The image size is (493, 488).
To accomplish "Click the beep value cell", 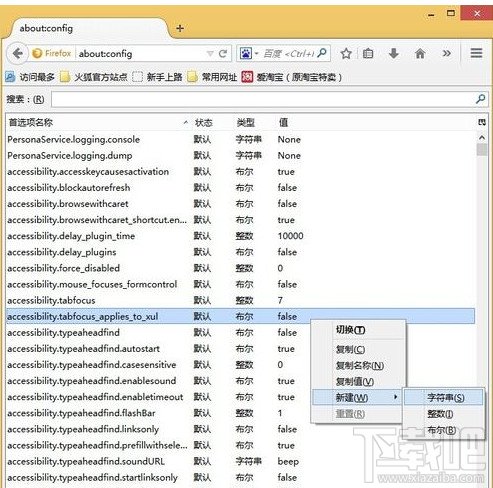I will click(x=288, y=462).
